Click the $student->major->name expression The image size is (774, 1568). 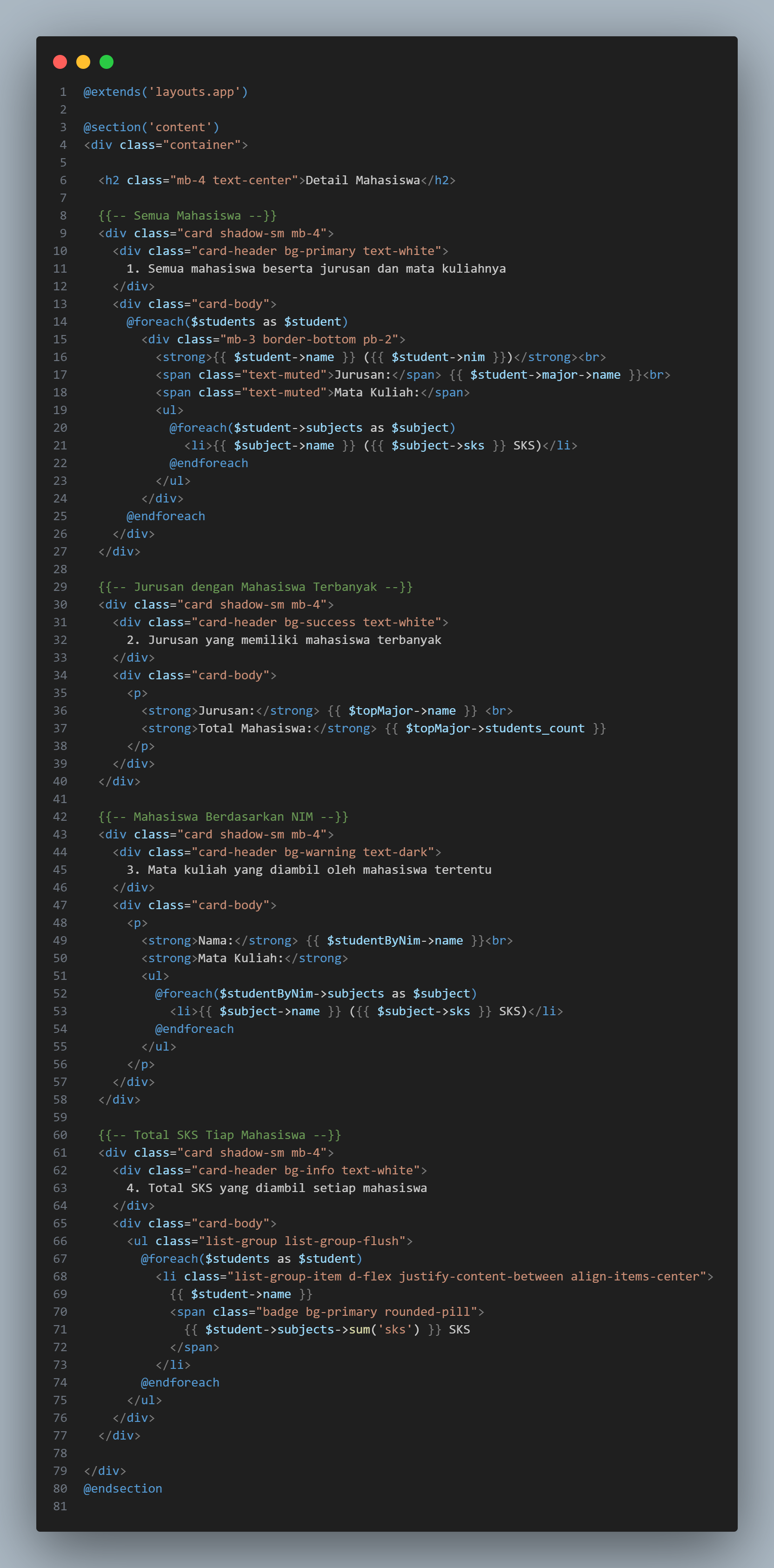pos(545,375)
